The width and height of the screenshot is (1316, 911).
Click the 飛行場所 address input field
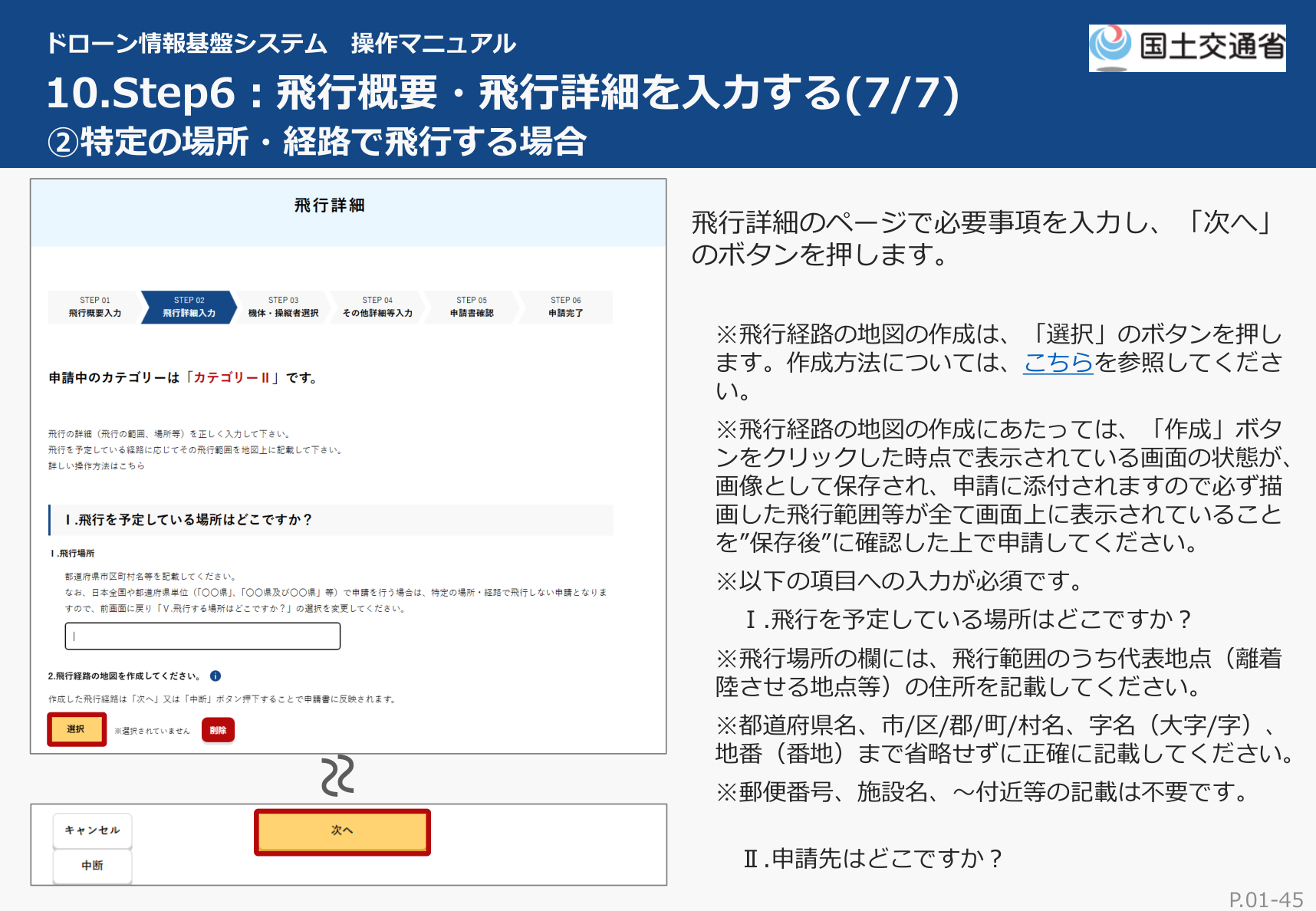pyautogui.click(x=202, y=636)
